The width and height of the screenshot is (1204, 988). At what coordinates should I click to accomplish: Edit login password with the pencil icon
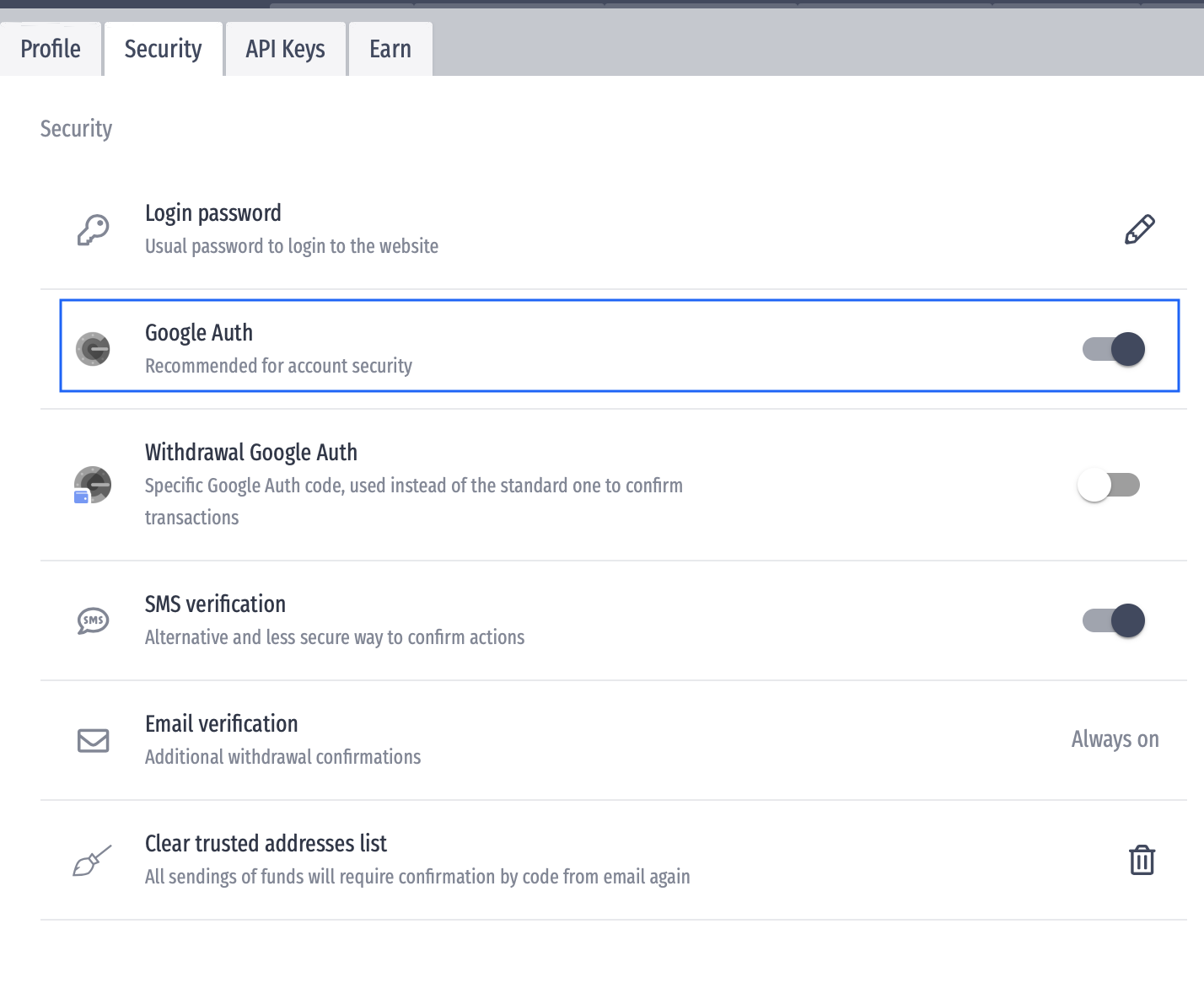[1140, 229]
